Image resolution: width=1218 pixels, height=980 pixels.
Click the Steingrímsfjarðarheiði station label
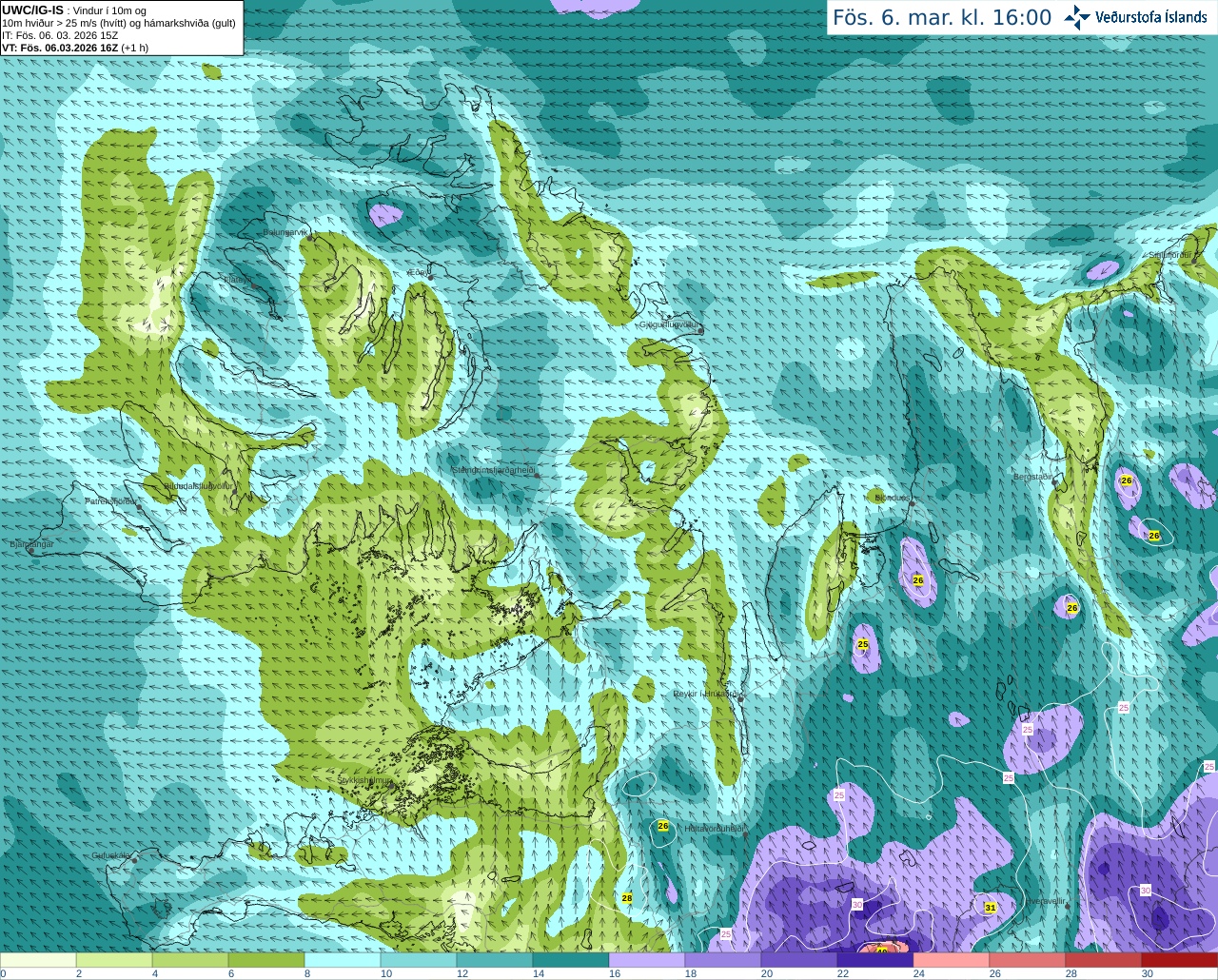pyautogui.click(x=492, y=470)
